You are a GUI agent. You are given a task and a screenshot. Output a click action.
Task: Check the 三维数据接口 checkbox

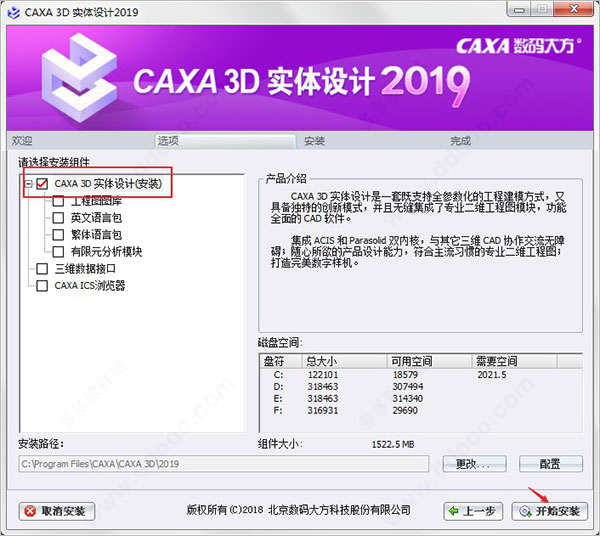42,269
